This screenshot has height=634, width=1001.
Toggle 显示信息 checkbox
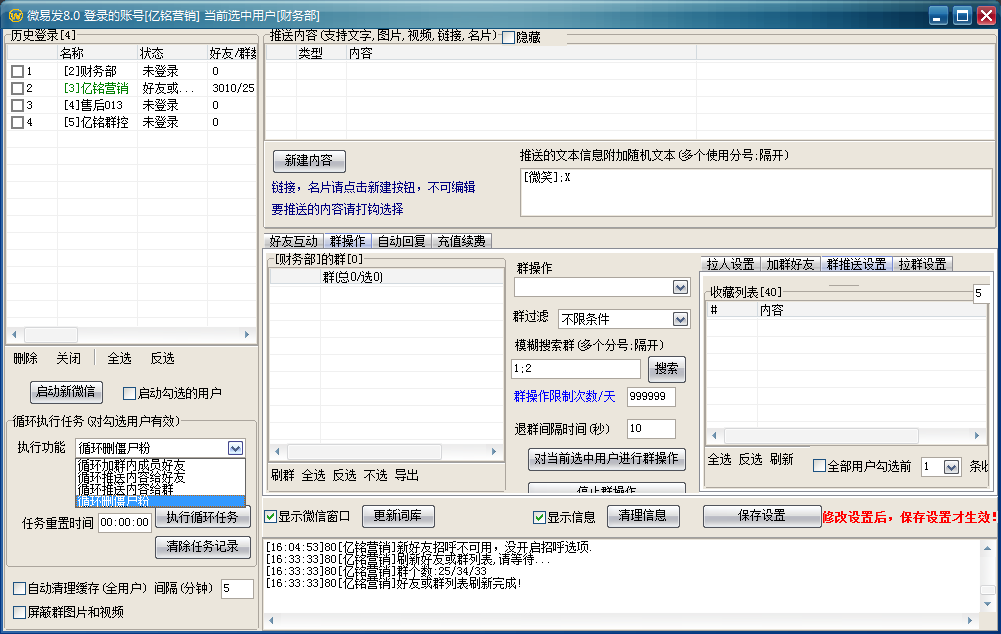pos(539,517)
